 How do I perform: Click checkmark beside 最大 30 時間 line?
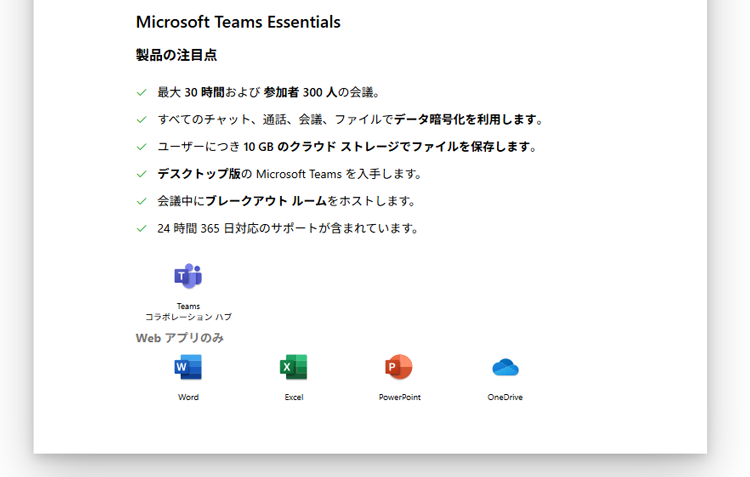pyautogui.click(x=142, y=92)
